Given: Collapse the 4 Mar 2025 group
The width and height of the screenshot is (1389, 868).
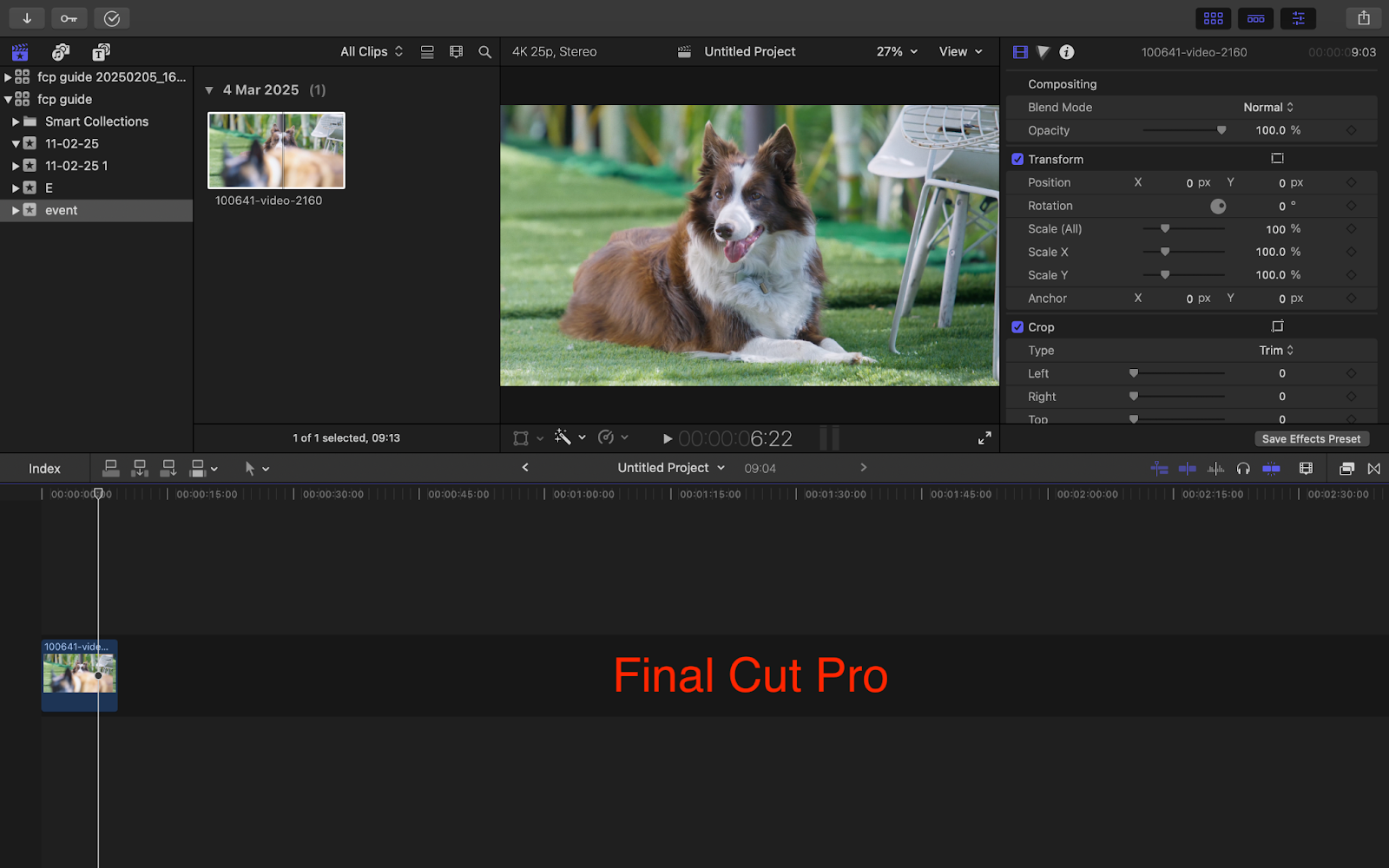Looking at the screenshot, I should click(x=209, y=90).
